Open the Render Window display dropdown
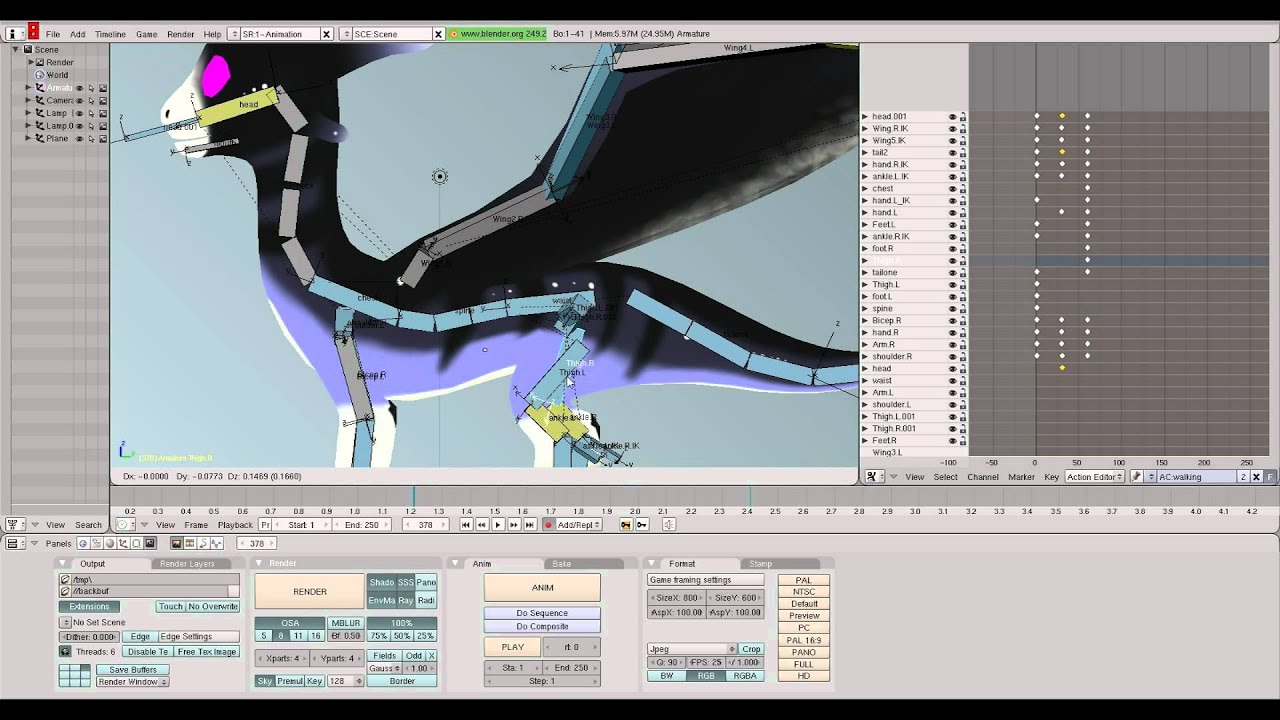 click(132, 682)
